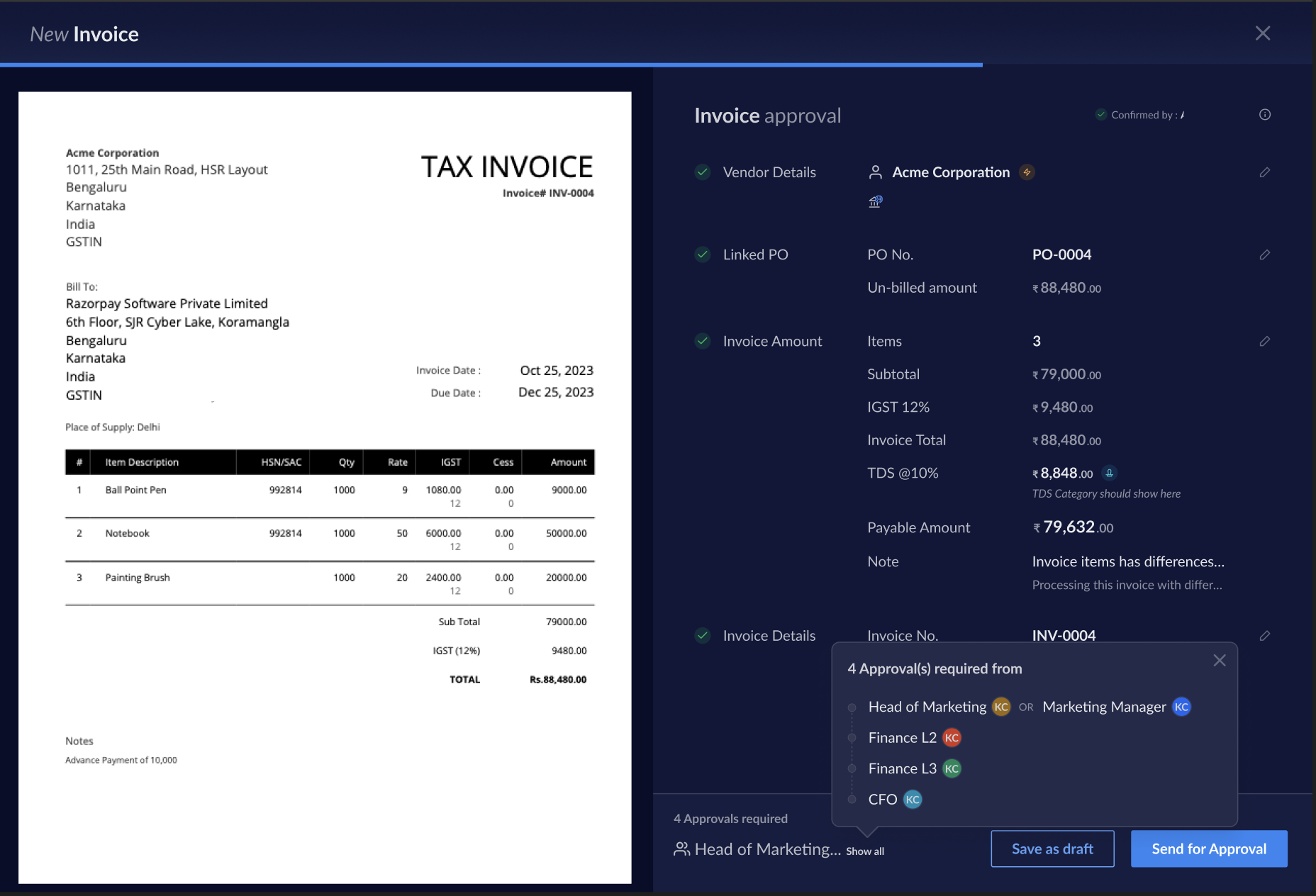Click the Finance L3 KC avatar

coord(952,768)
